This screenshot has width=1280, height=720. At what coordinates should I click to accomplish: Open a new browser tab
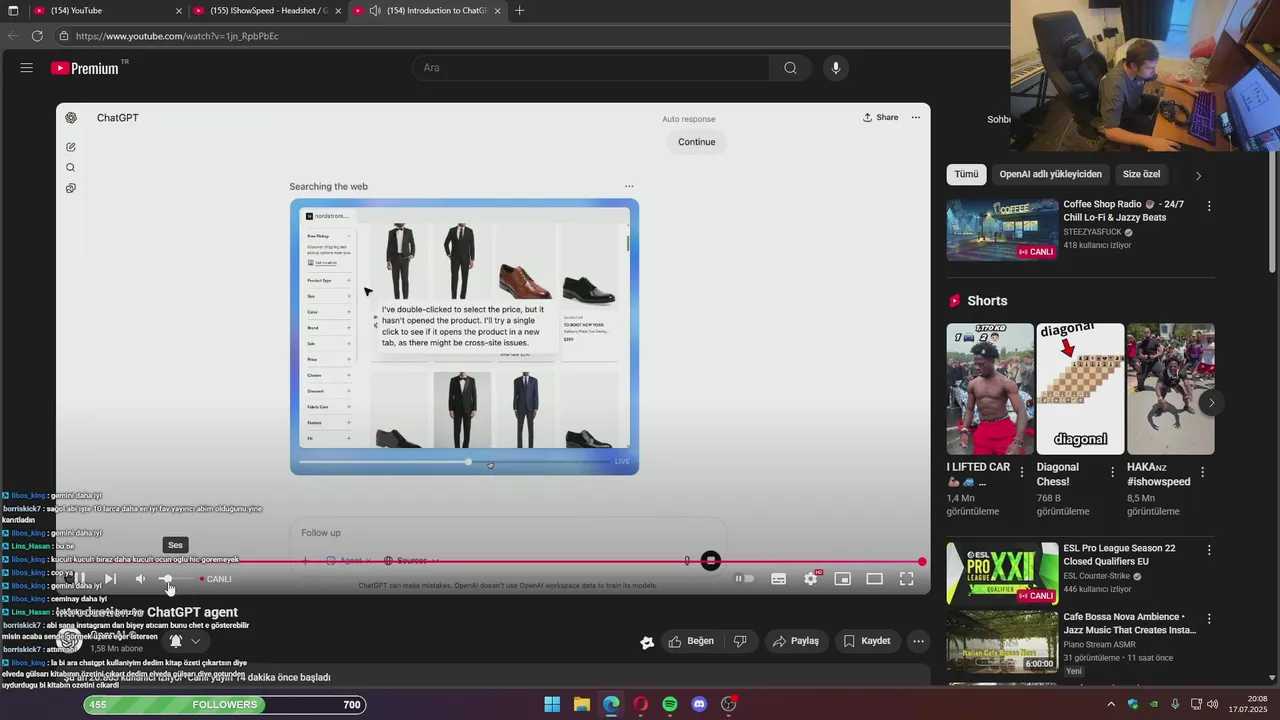pos(519,11)
